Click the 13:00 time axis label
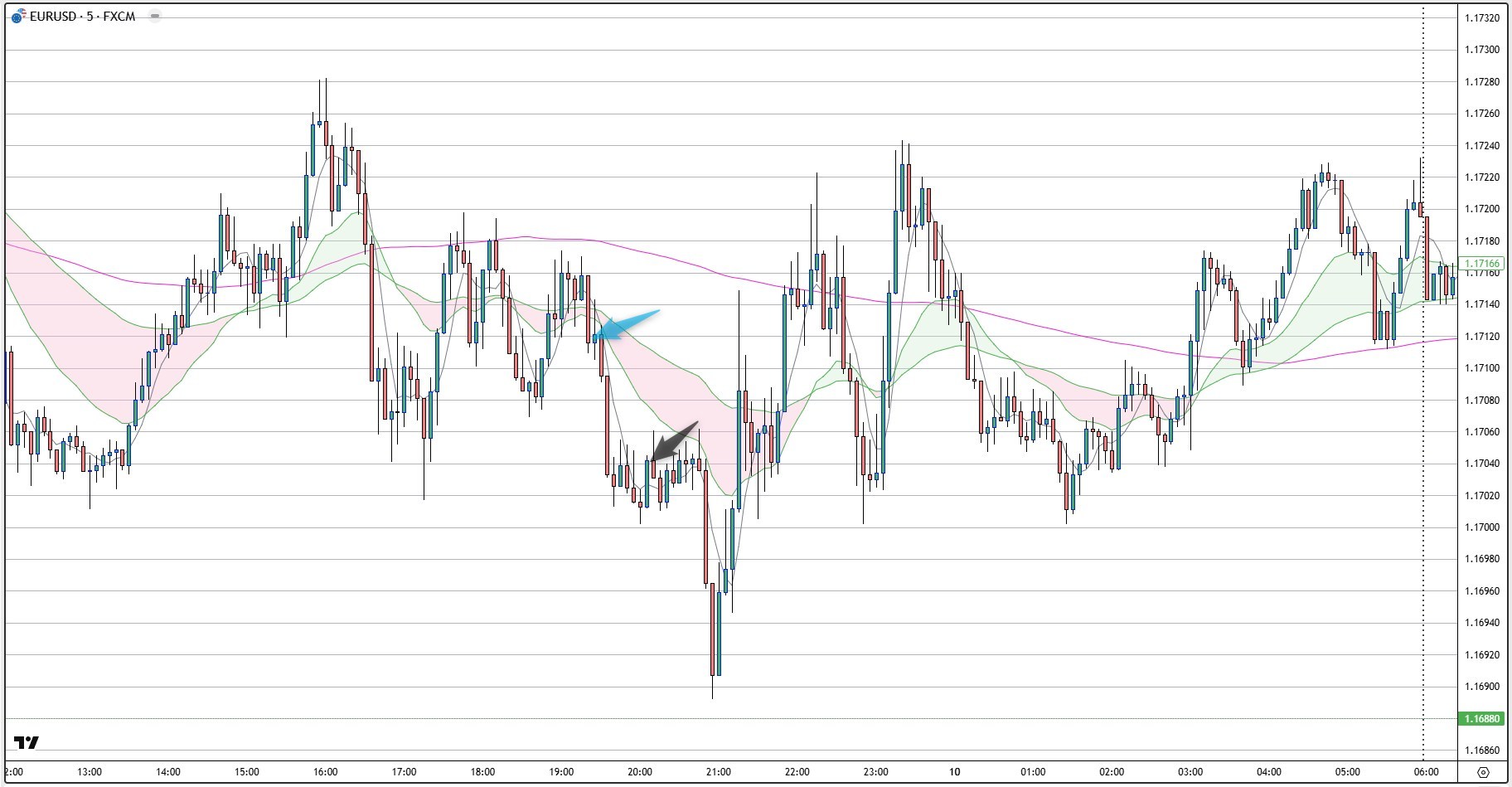1512x787 pixels. click(90, 772)
